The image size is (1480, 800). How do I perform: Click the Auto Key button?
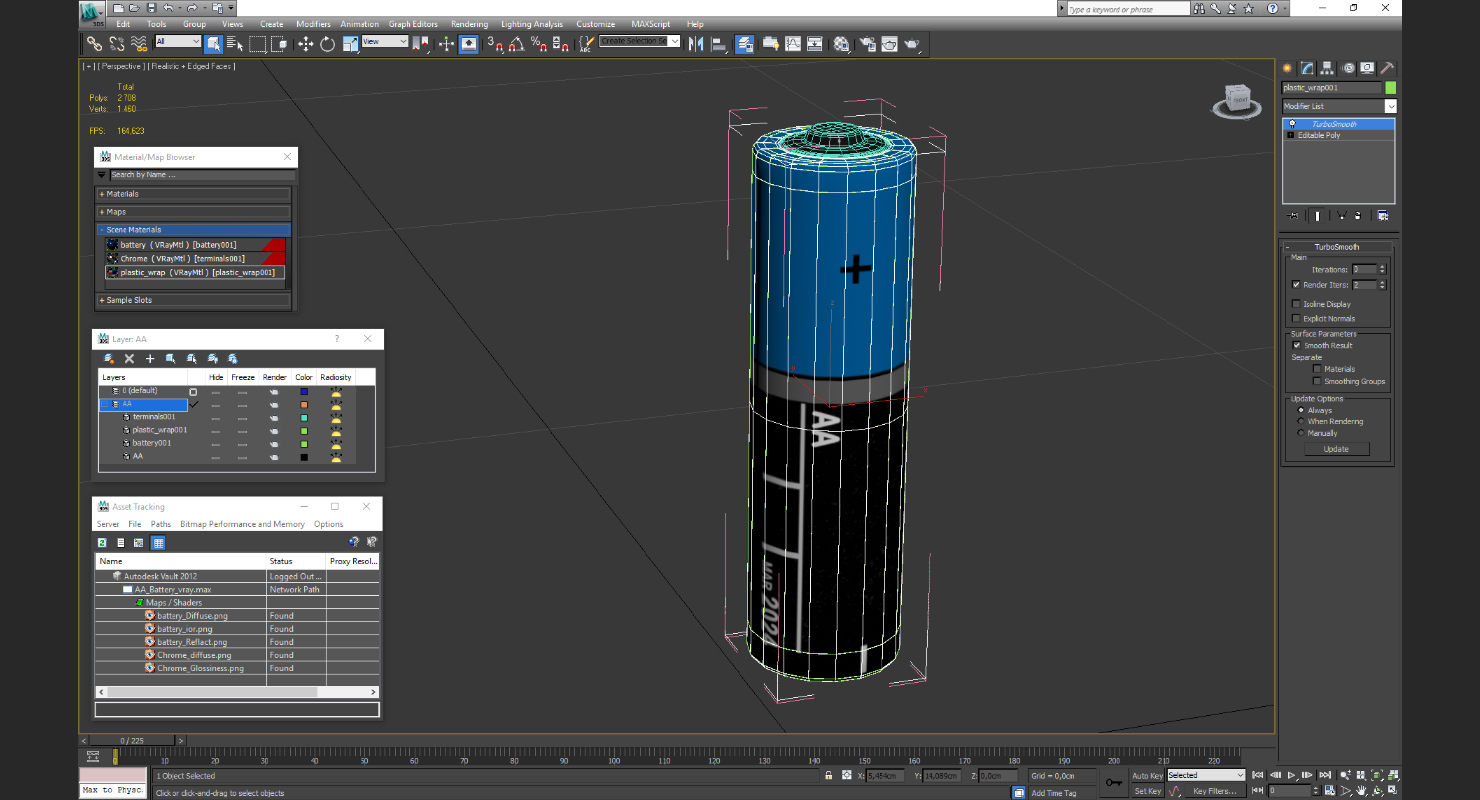click(1147, 776)
